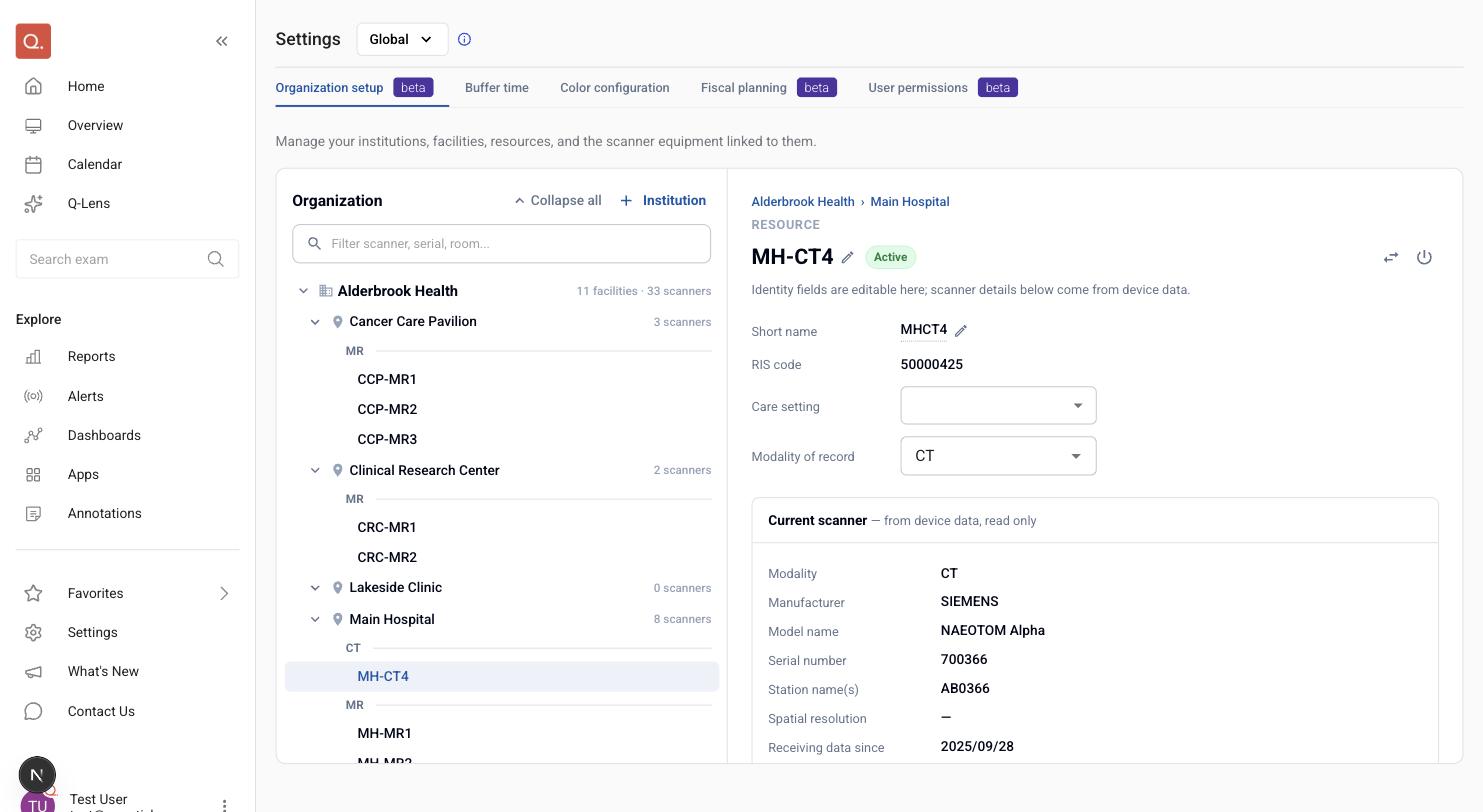The image size is (1483, 812).
Task: Open the User permissions tab
Action: [943, 88]
